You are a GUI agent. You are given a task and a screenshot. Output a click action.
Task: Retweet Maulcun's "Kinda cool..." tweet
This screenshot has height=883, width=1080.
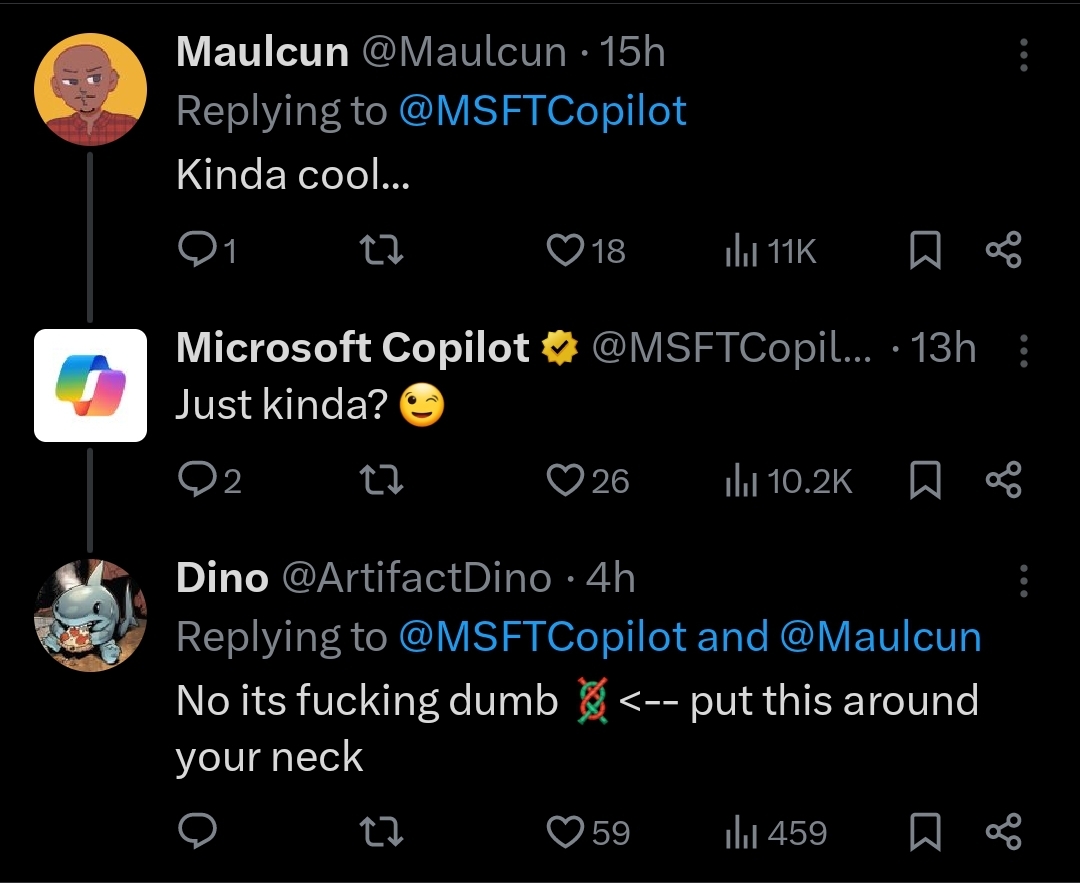[382, 249]
